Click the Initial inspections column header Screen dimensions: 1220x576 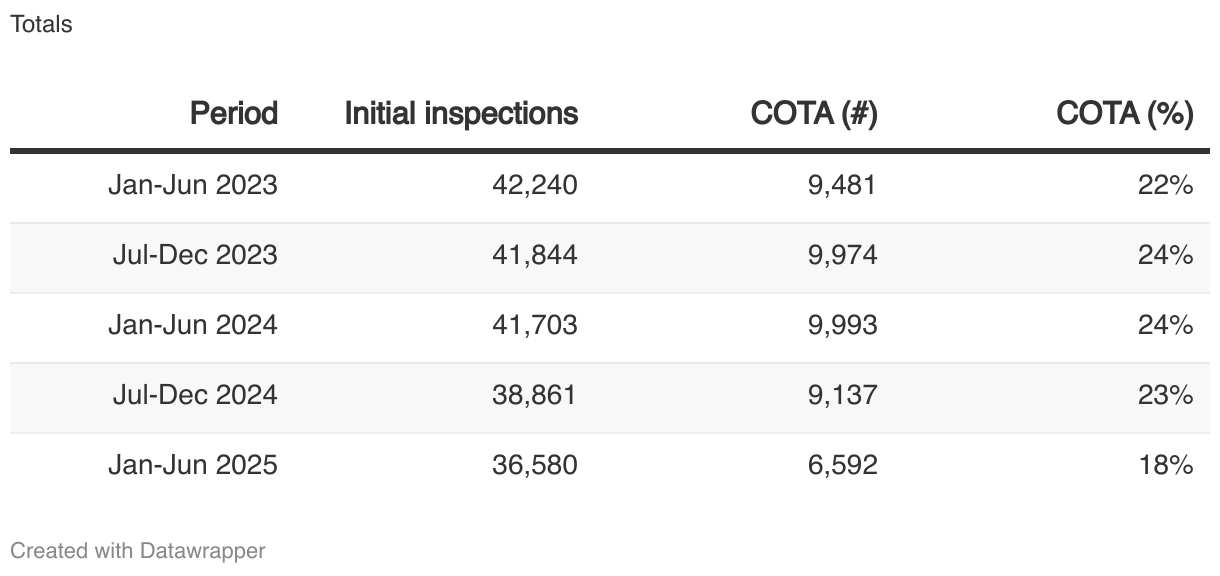(461, 114)
